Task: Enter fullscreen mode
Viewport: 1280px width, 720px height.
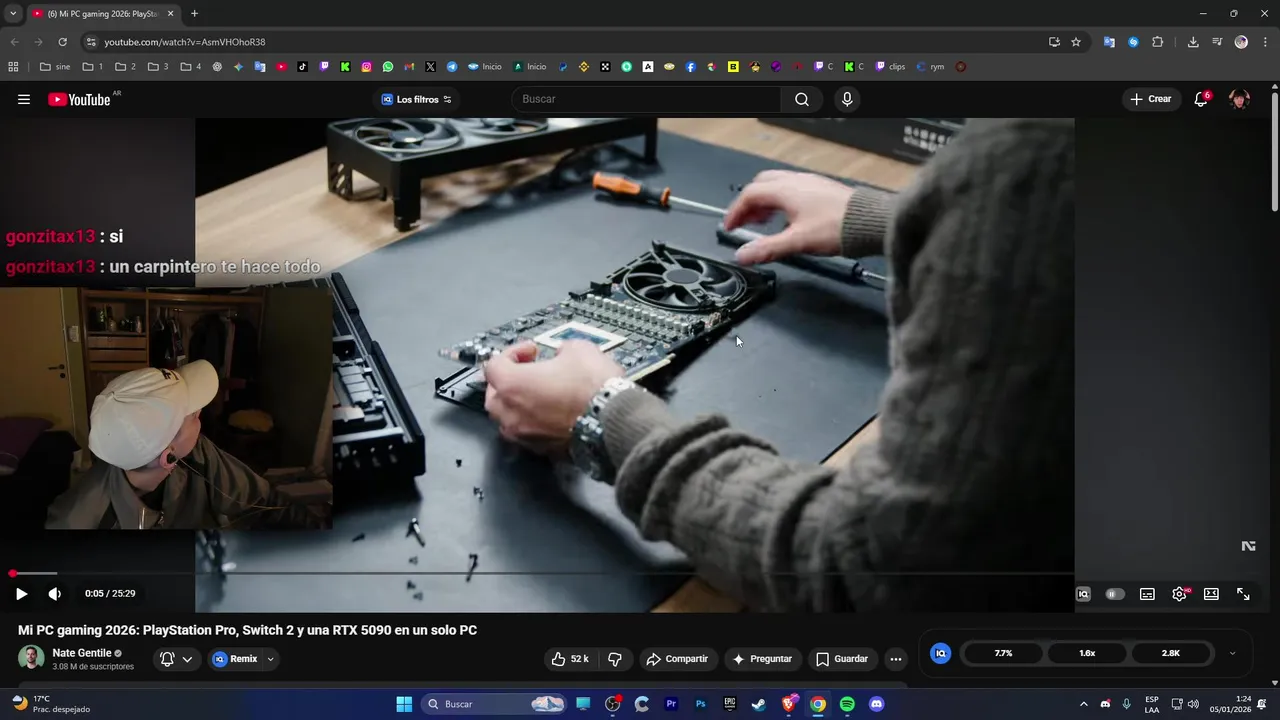Action: [1243, 594]
